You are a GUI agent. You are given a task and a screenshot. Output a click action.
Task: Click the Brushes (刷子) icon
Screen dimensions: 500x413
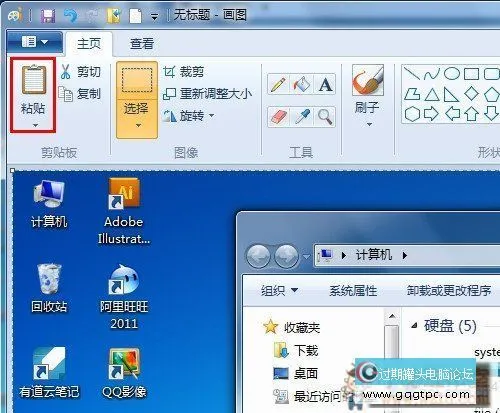[368, 80]
